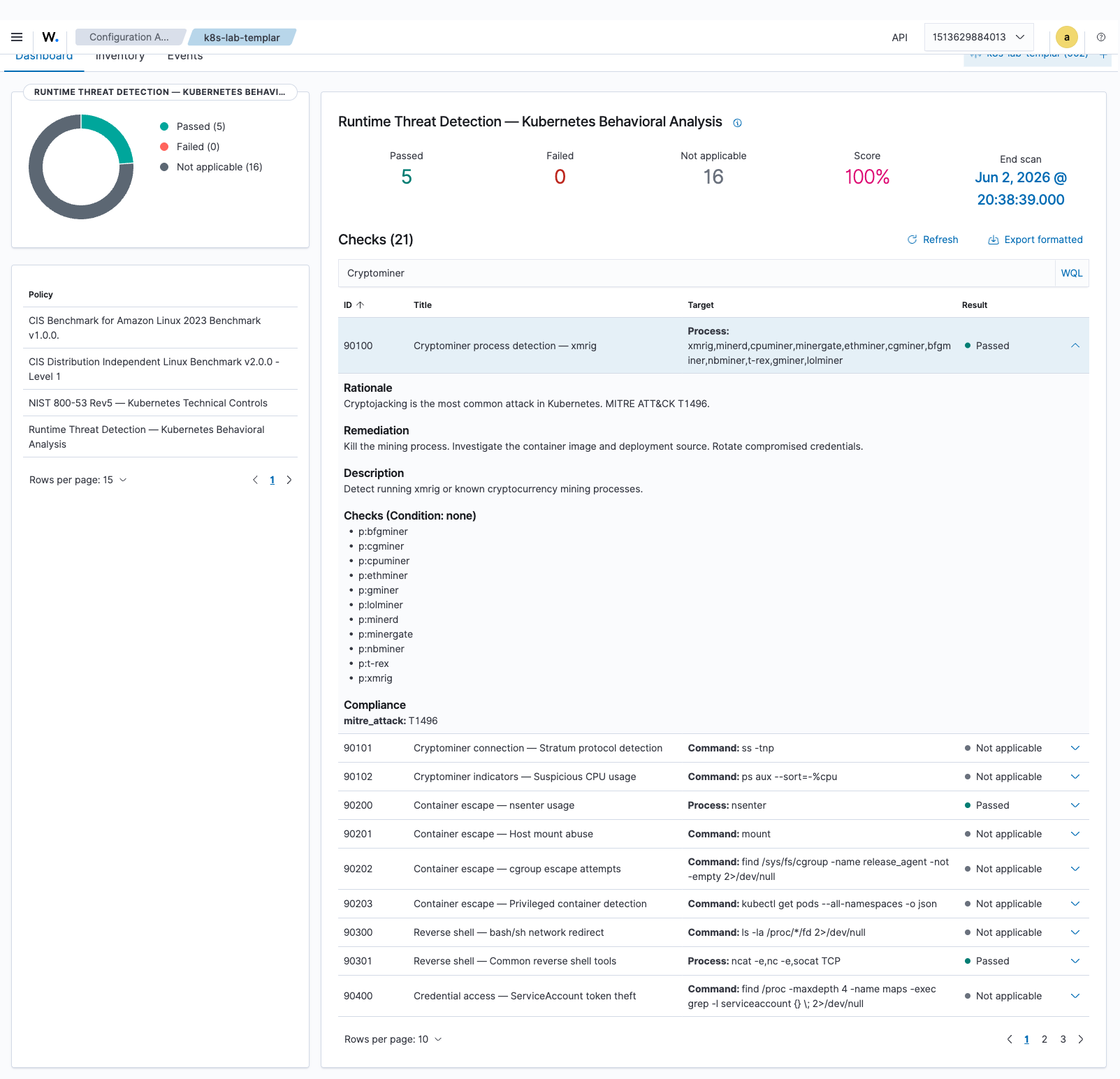The image size is (1120, 1079).
Task: Select NIST 800-53 Rev5 Kubernetes policy
Action: (160, 403)
